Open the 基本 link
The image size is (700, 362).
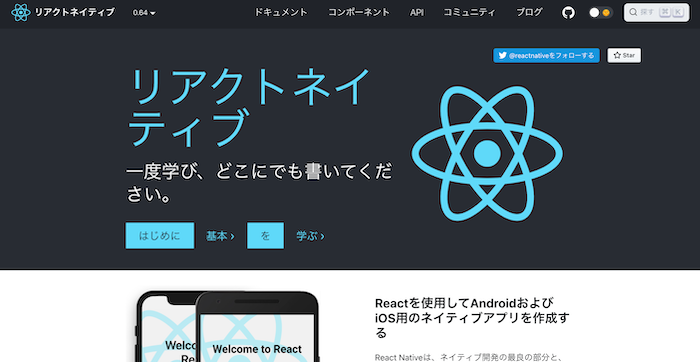pos(220,236)
